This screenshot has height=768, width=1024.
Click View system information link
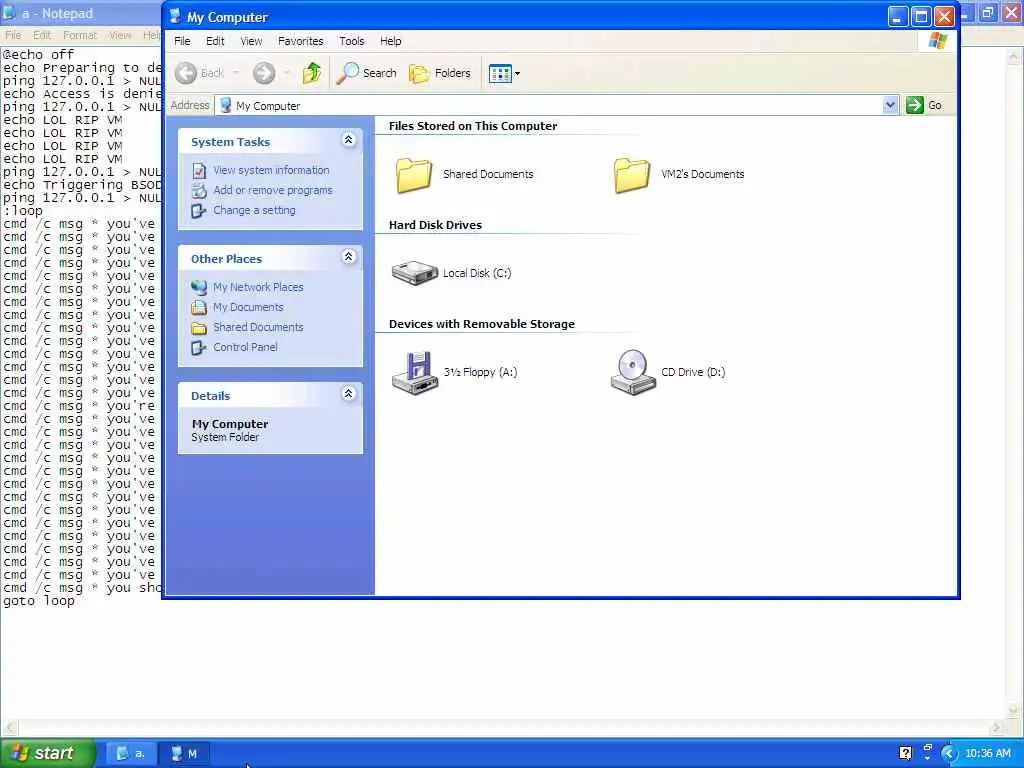click(271, 170)
